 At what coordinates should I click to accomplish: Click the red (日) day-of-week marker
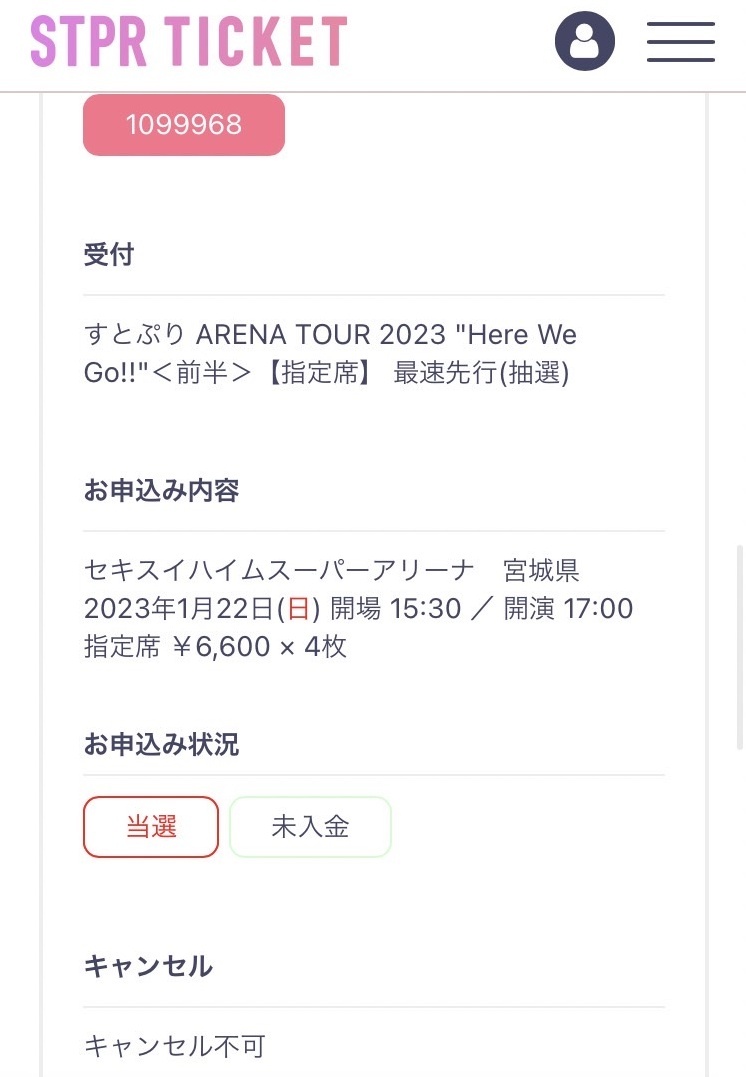click(298, 609)
